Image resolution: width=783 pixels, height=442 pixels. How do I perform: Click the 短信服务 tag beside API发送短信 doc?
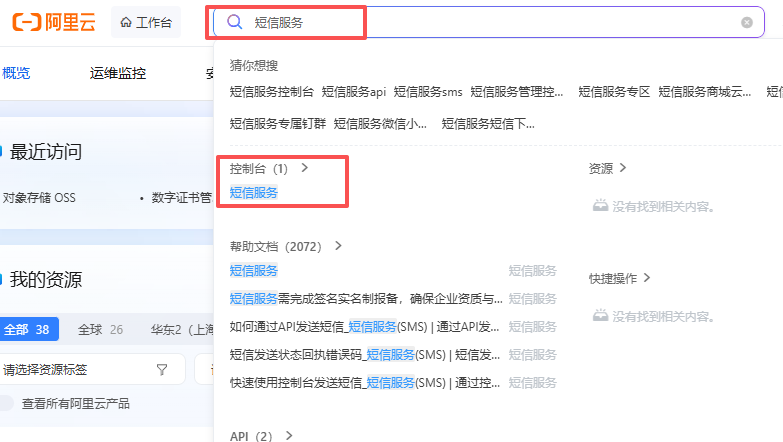532,327
